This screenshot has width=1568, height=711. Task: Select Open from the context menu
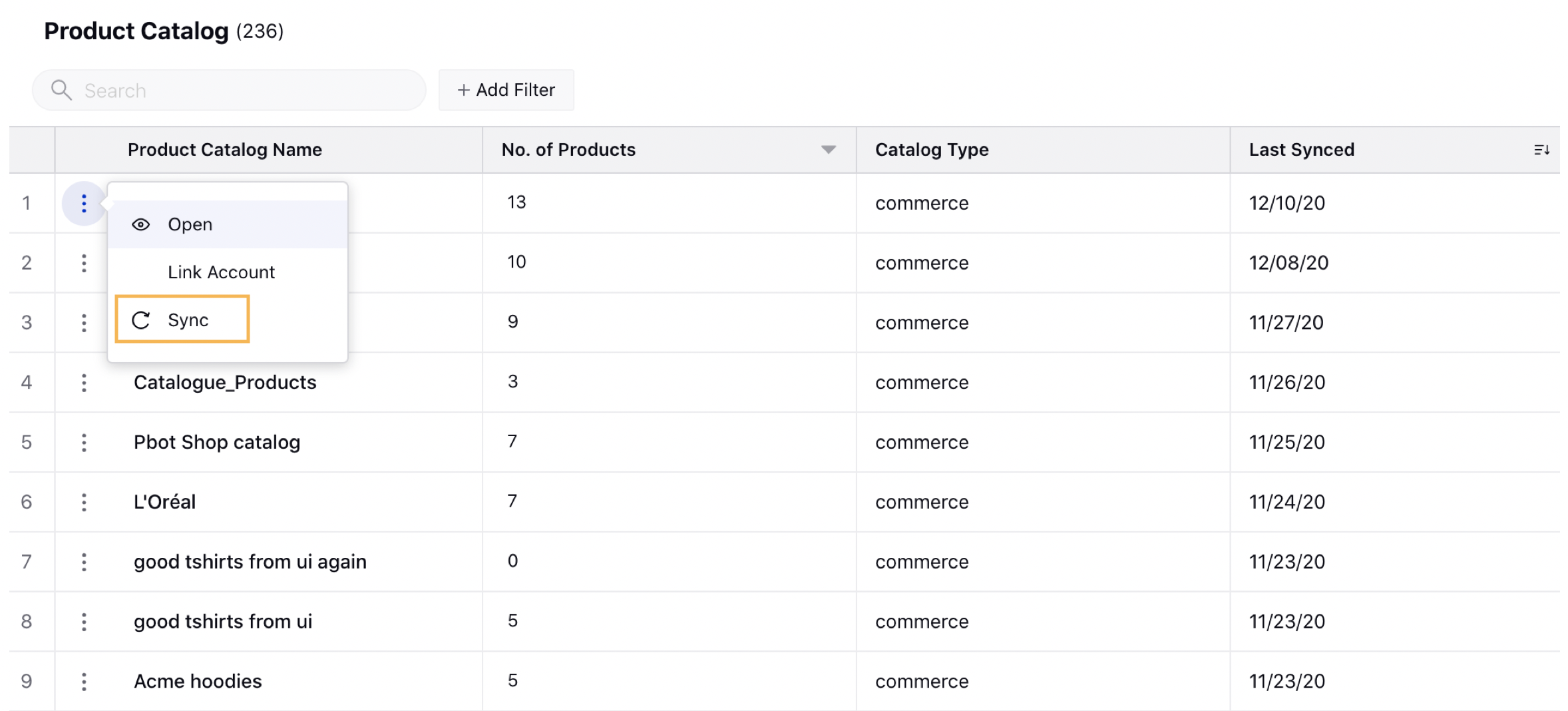190,225
